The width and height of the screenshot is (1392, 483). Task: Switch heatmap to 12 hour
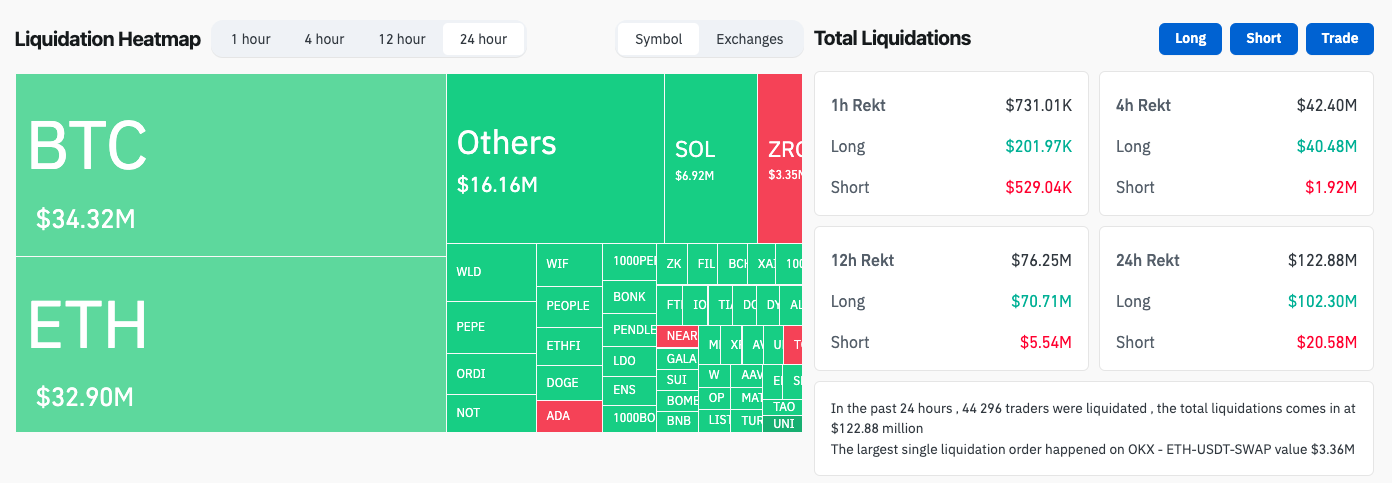tap(401, 39)
